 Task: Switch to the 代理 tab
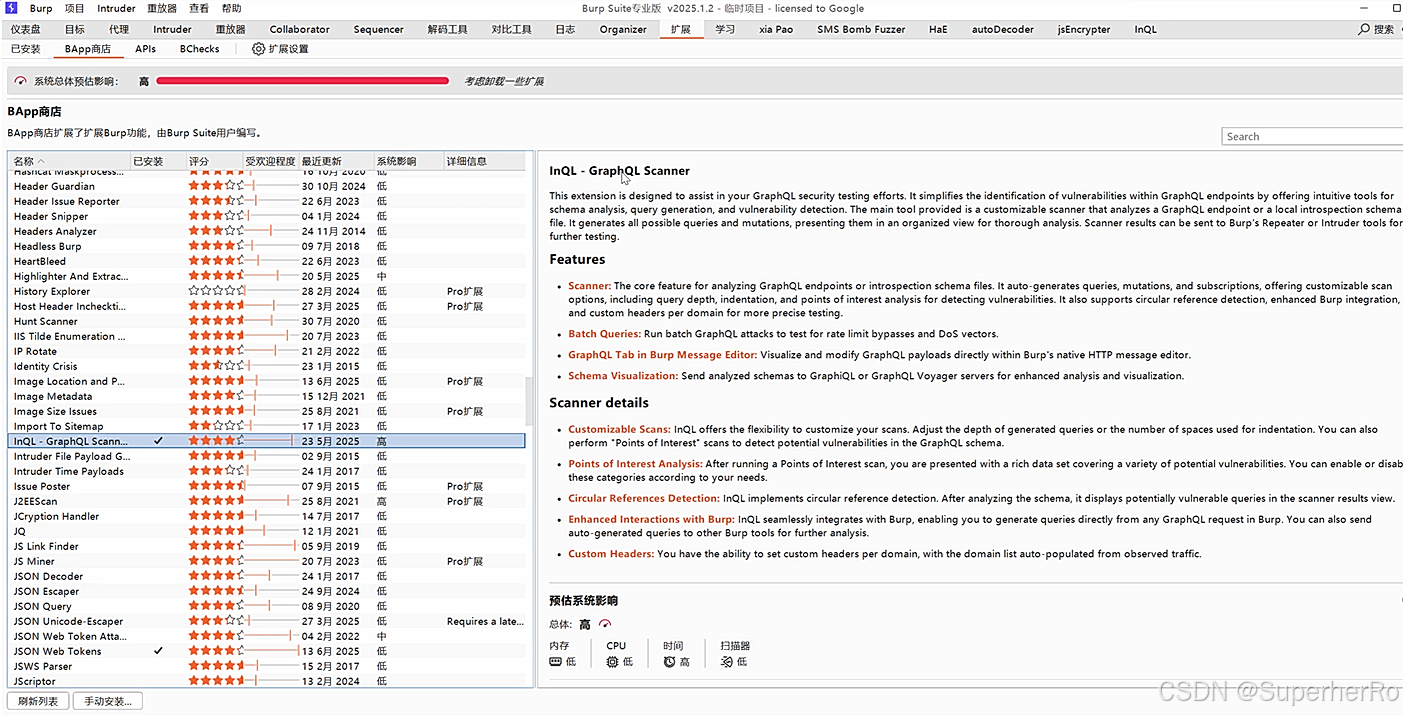click(x=119, y=30)
